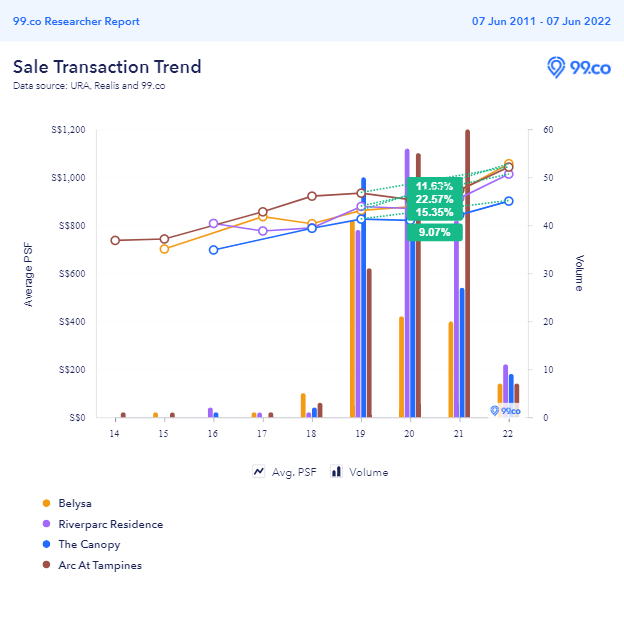Click the Volume legend text
The height and width of the screenshot is (640, 624).
[369, 472]
